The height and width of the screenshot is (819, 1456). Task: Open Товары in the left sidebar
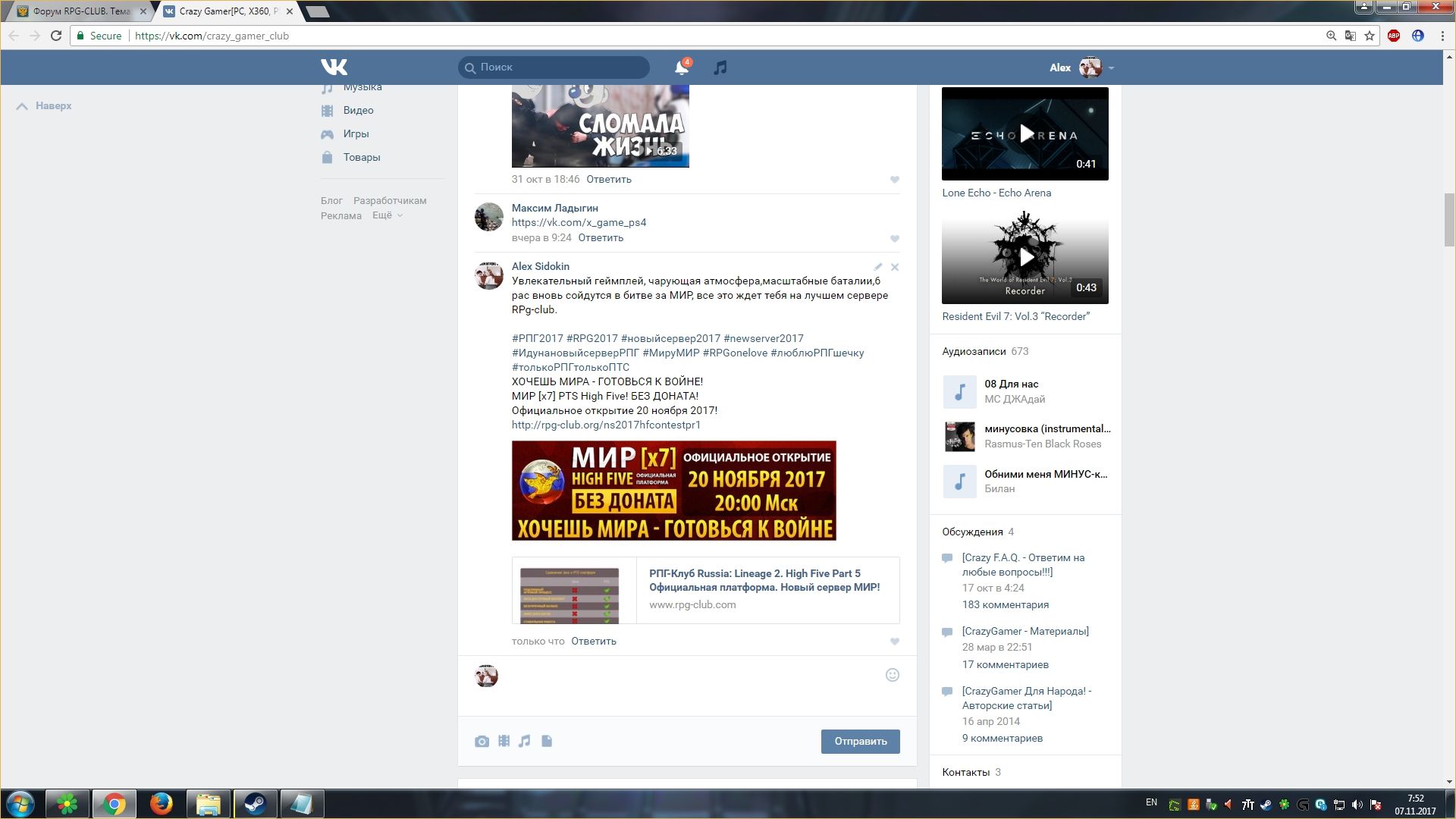pos(361,157)
